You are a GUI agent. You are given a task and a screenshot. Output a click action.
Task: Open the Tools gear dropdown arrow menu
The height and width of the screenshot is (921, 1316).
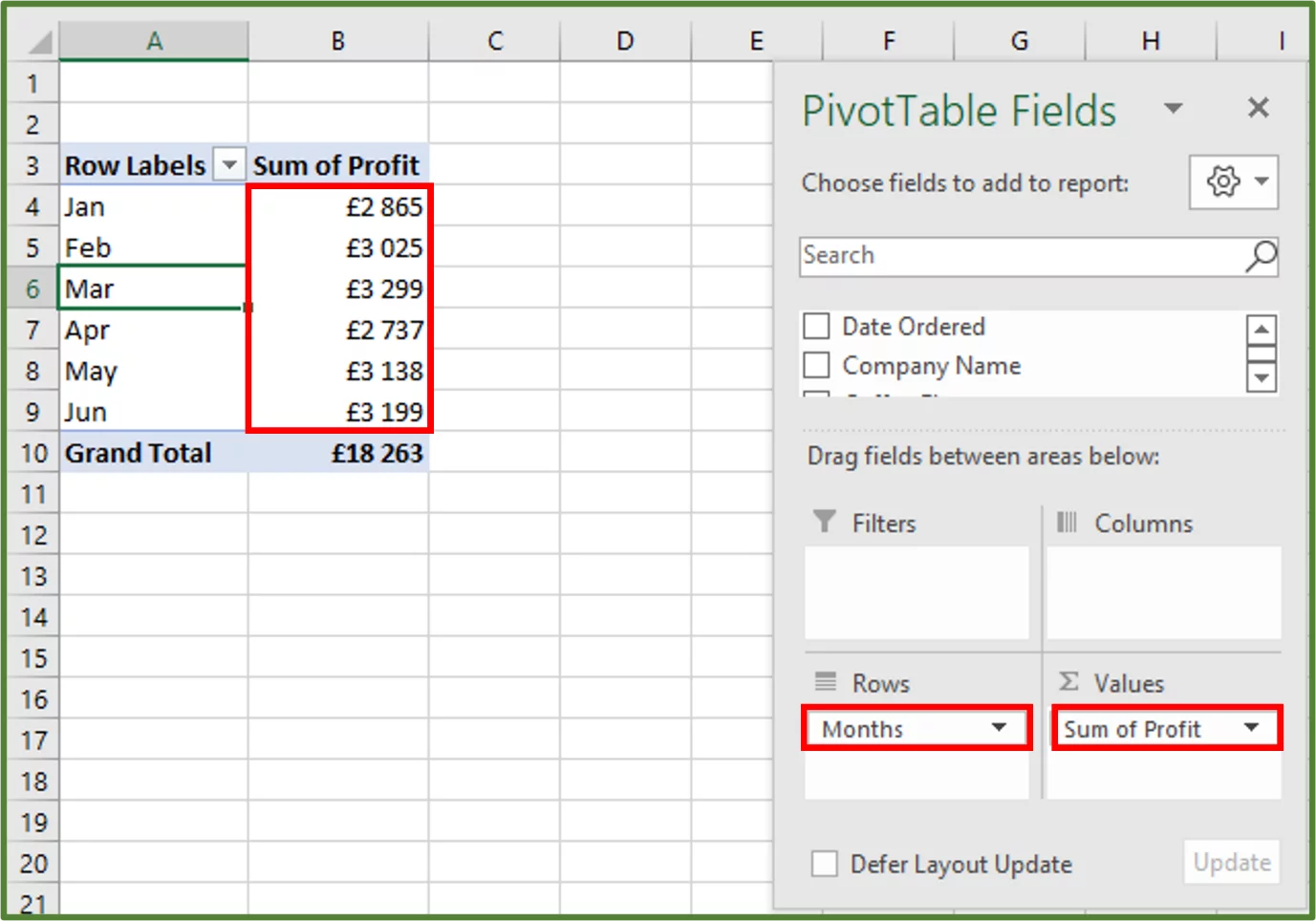pyautogui.click(x=1262, y=182)
